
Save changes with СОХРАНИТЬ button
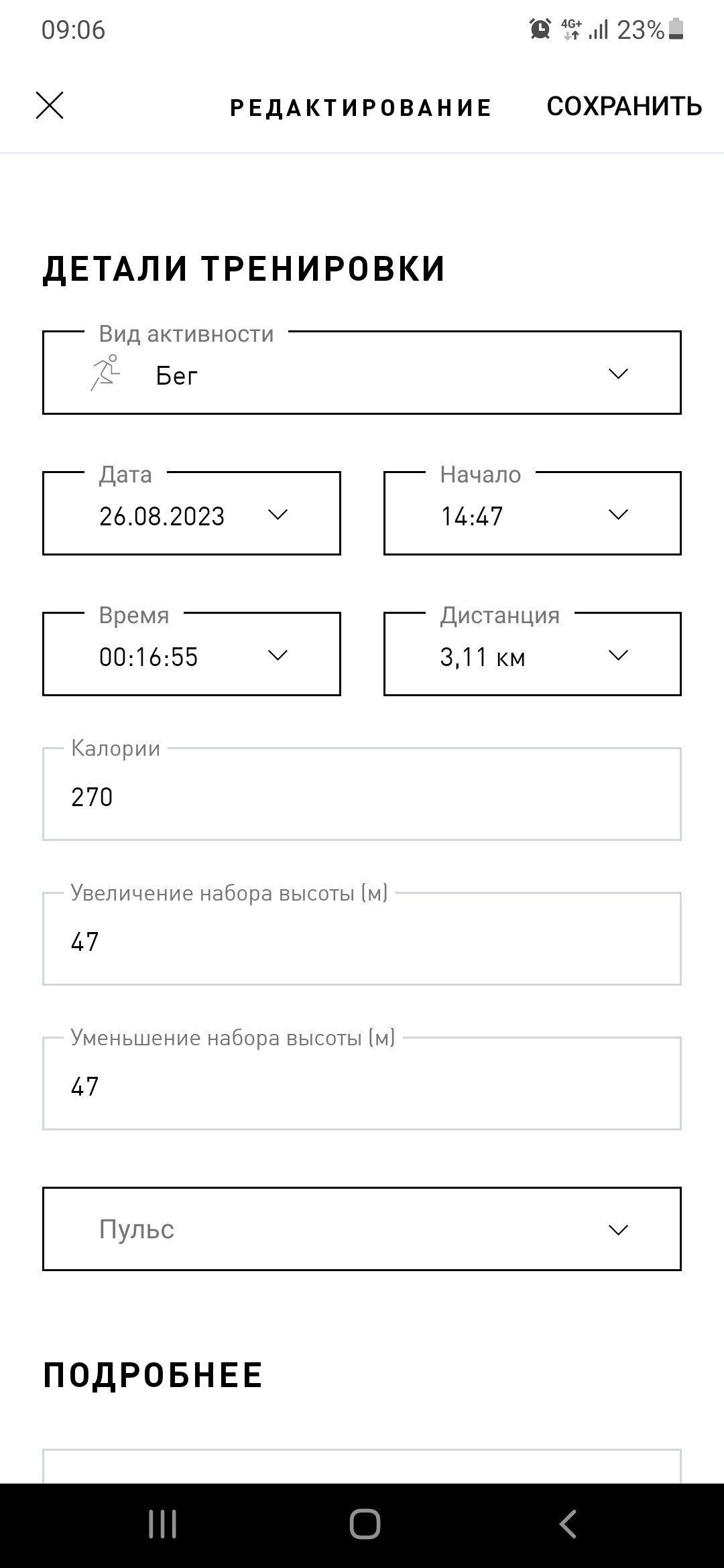(x=624, y=106)
